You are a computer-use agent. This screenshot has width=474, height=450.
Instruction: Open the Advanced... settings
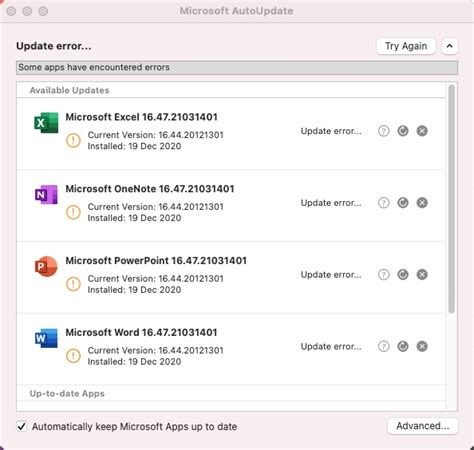423,426
